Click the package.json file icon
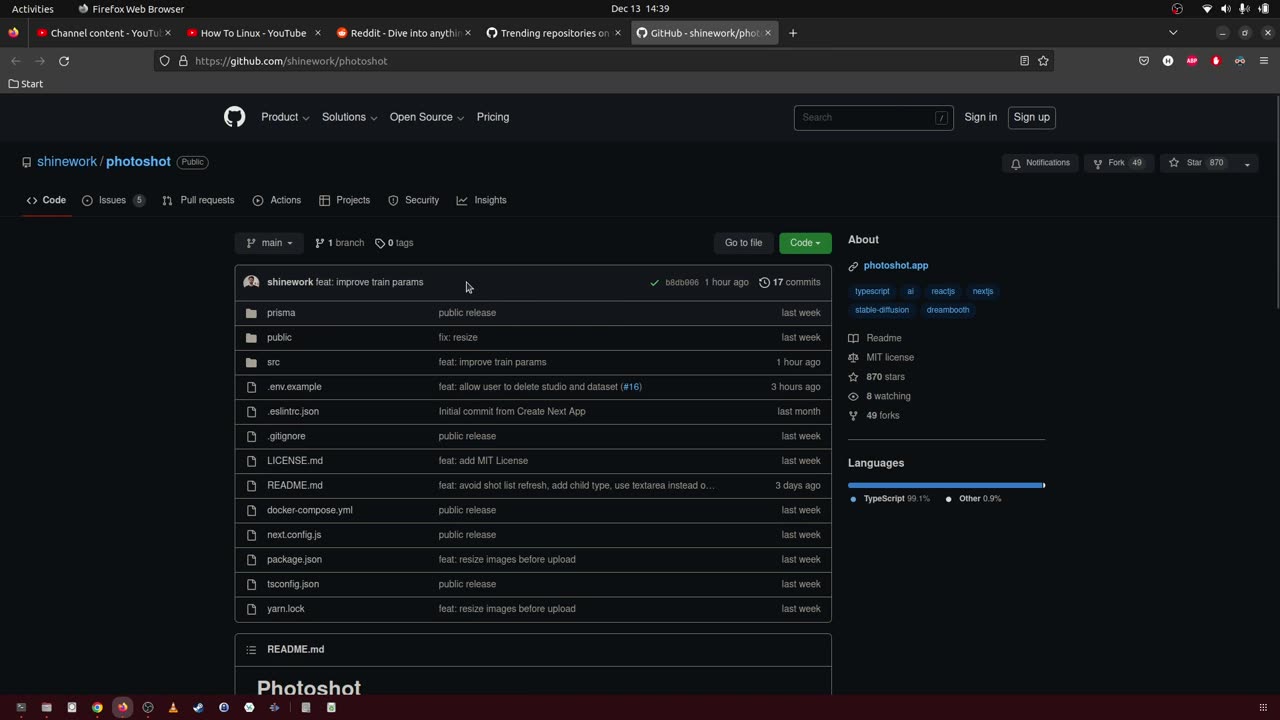The width and height of the screenshot is (1280, 720). click(x=251, y=560)
